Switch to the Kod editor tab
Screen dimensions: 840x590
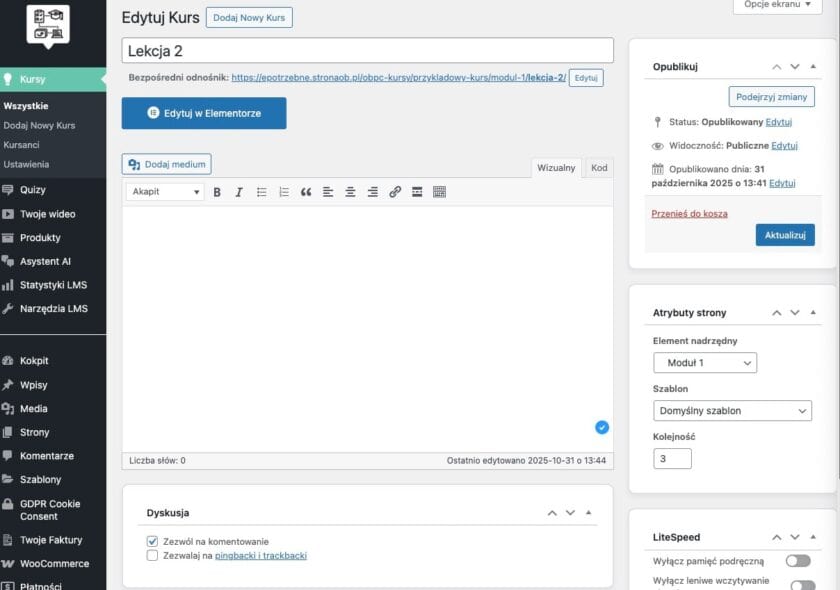point(598,167)
